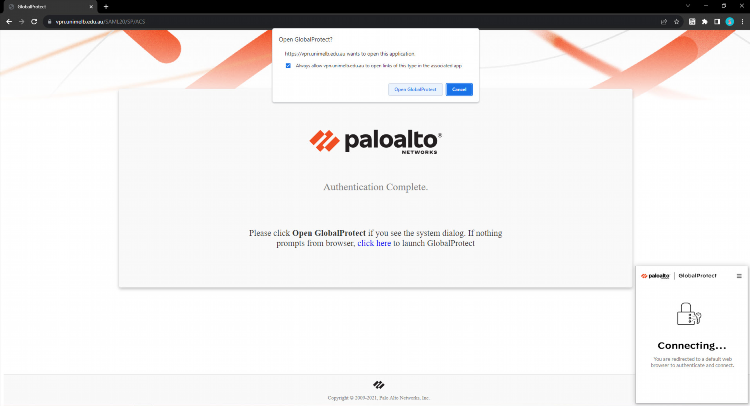The image size is (750, 406).
Task: Open a new browser tab
Action: [106, 7]
